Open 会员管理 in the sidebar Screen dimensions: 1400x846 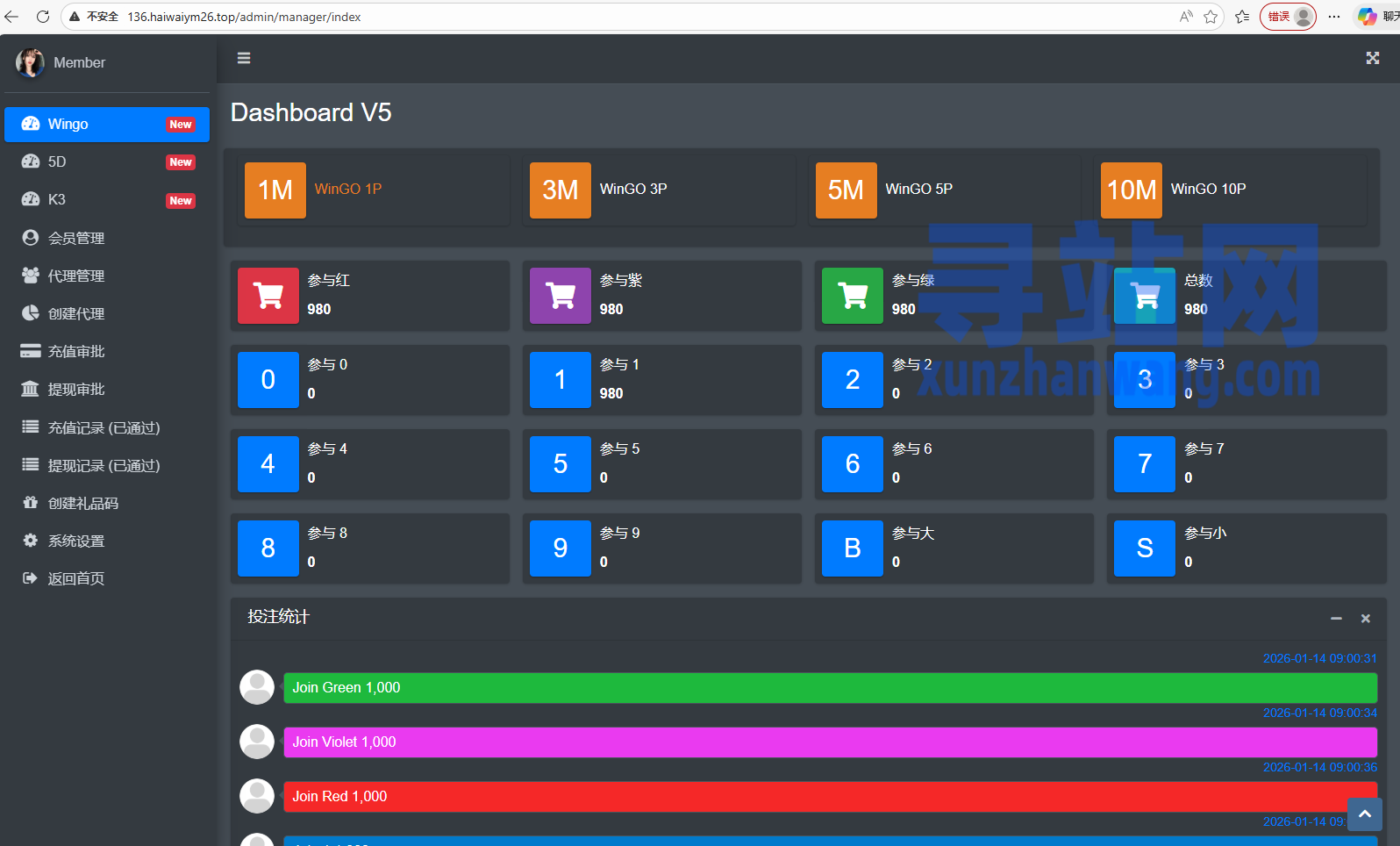click(76, 238)
